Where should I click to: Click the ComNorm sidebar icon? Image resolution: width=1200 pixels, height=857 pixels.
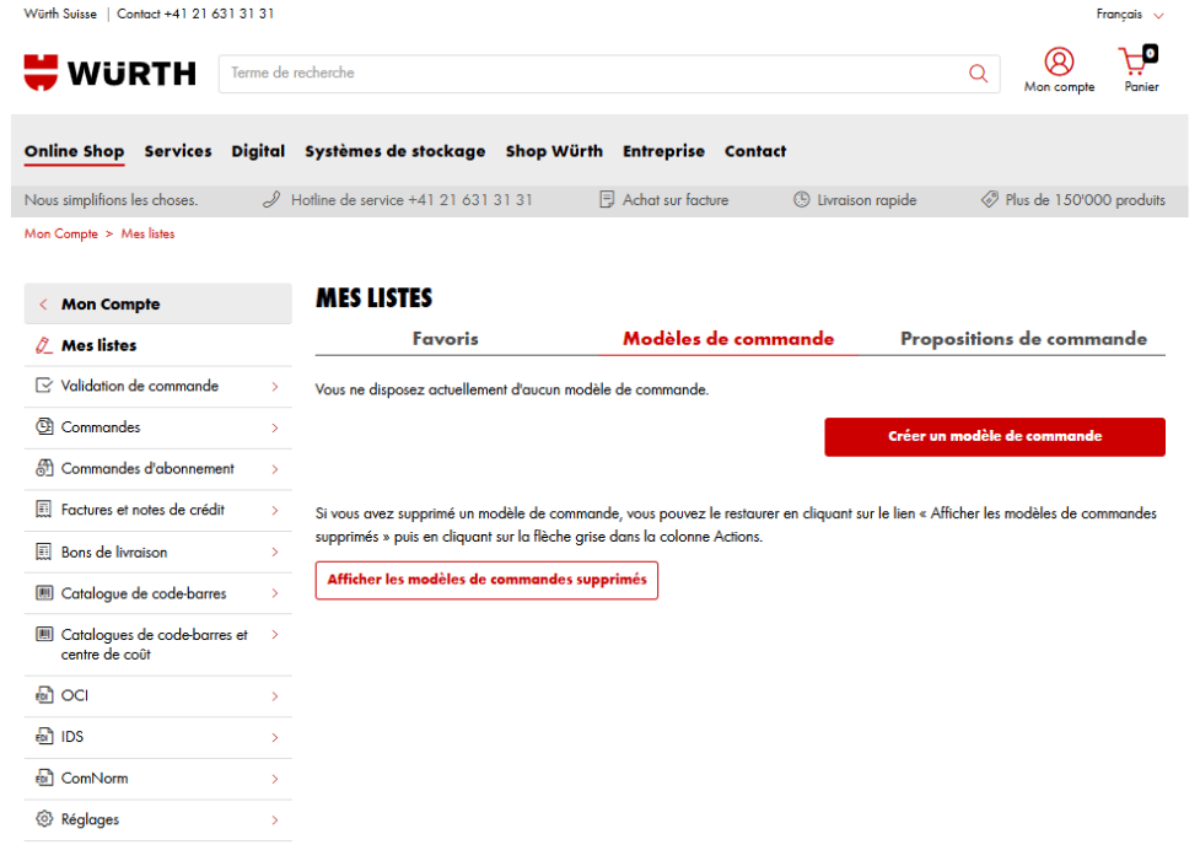point(43,778)
